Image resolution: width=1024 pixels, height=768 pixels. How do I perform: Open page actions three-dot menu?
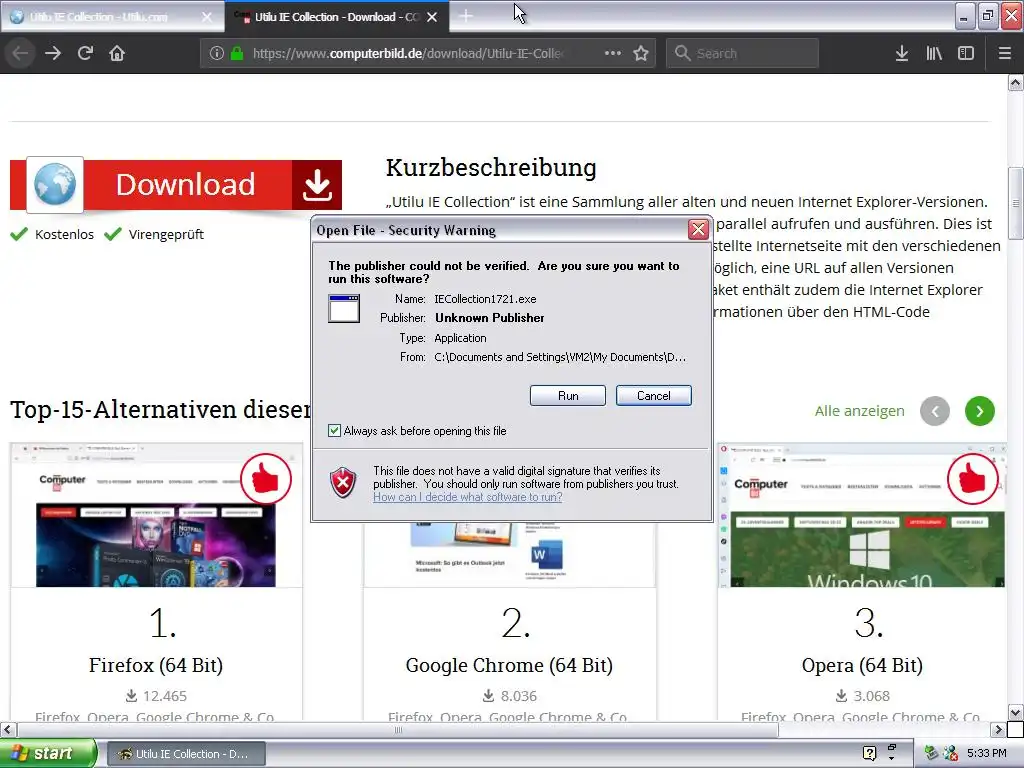613,53
